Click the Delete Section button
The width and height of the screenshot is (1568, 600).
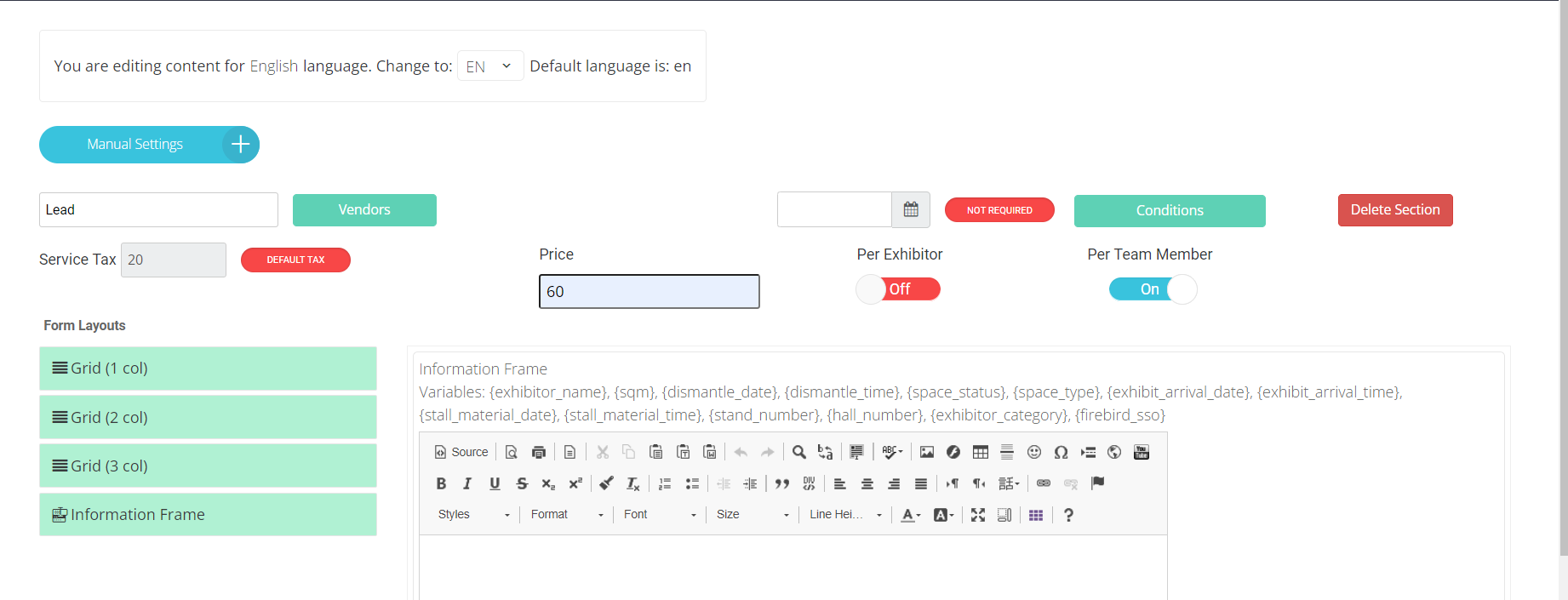click(x=1394, y=210)
